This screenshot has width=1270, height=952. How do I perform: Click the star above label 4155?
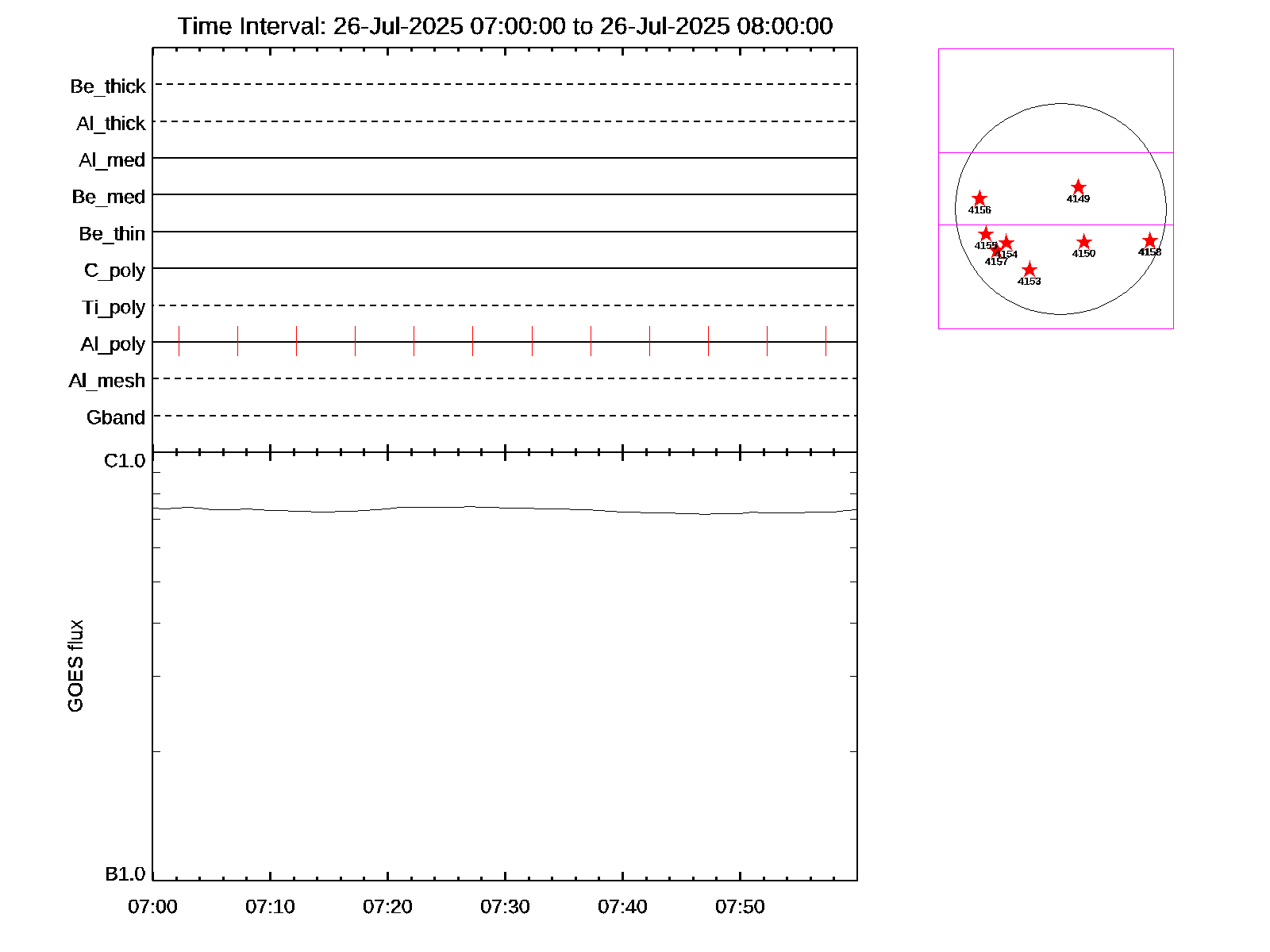[986, 234]
